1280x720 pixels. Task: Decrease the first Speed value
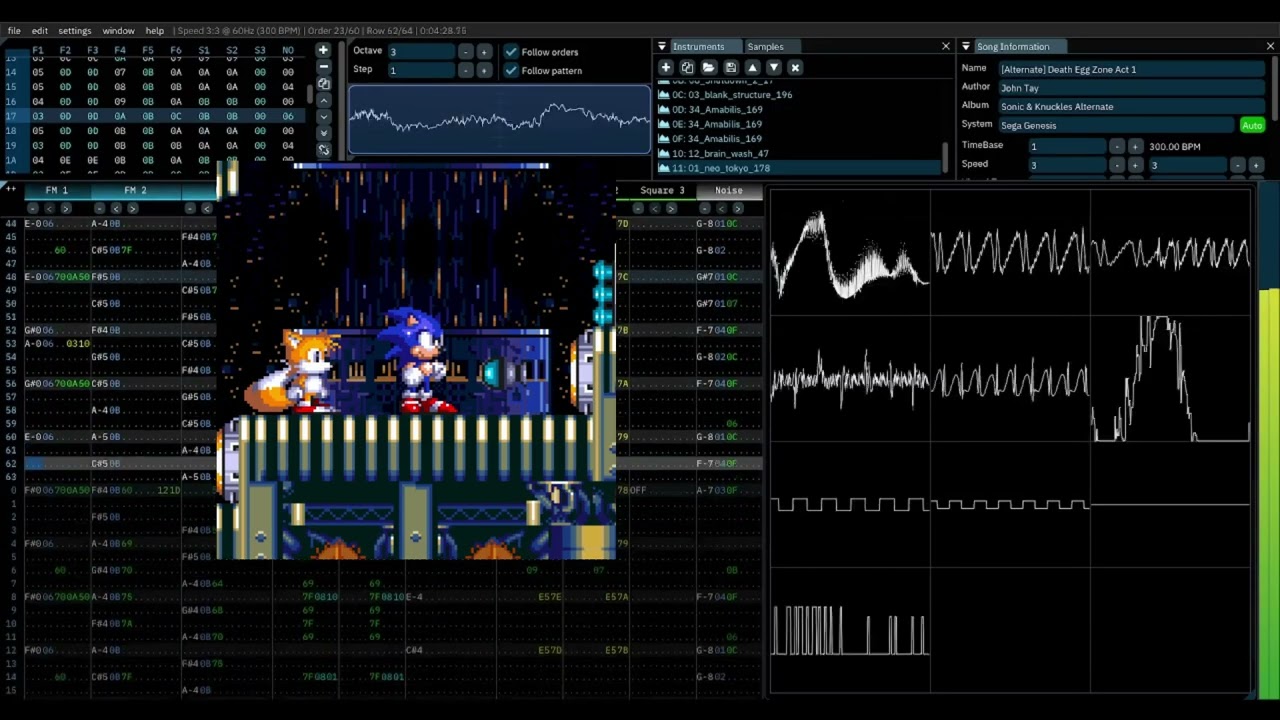(1117, 165)
